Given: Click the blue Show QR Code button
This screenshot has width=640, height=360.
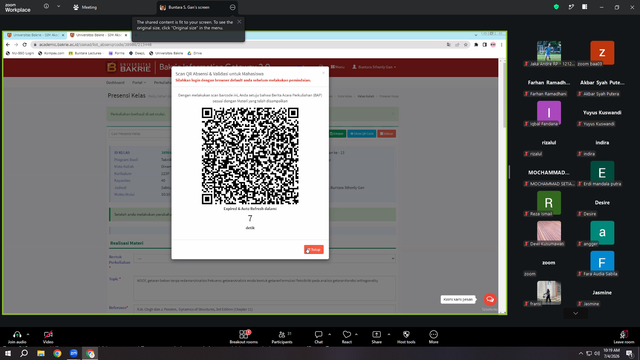Looking at the screenshot, I should pyautogui.click(x=362, y=133).
